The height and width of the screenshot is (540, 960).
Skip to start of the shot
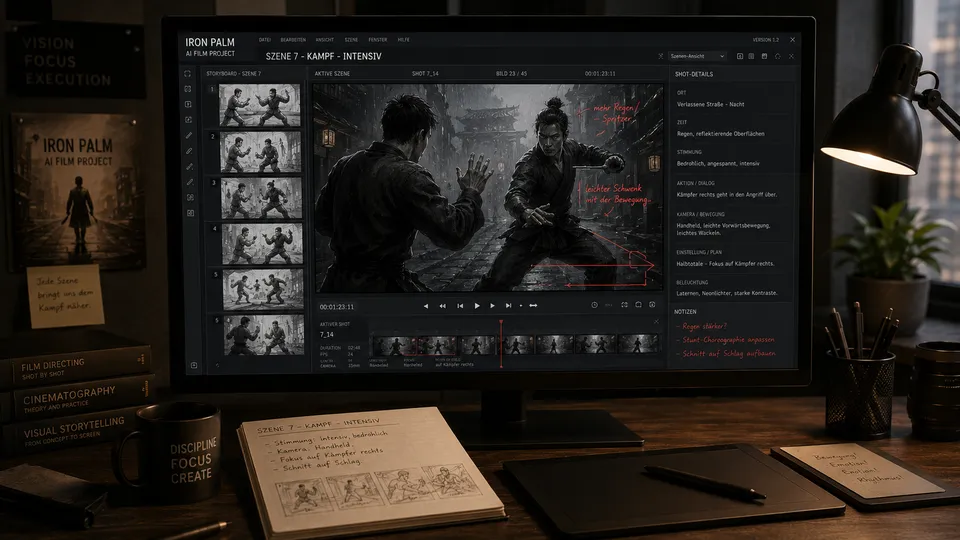(460, 306)
